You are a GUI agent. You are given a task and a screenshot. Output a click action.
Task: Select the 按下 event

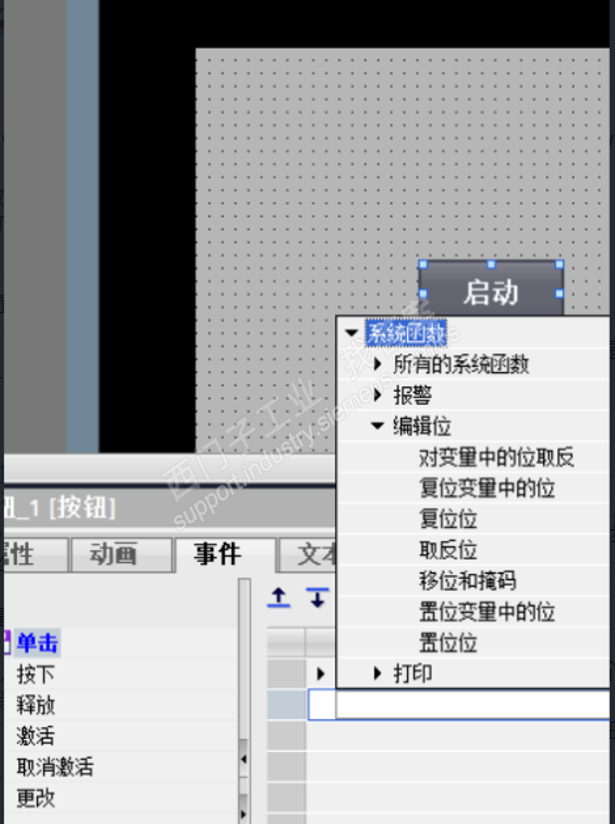point(35,674)
